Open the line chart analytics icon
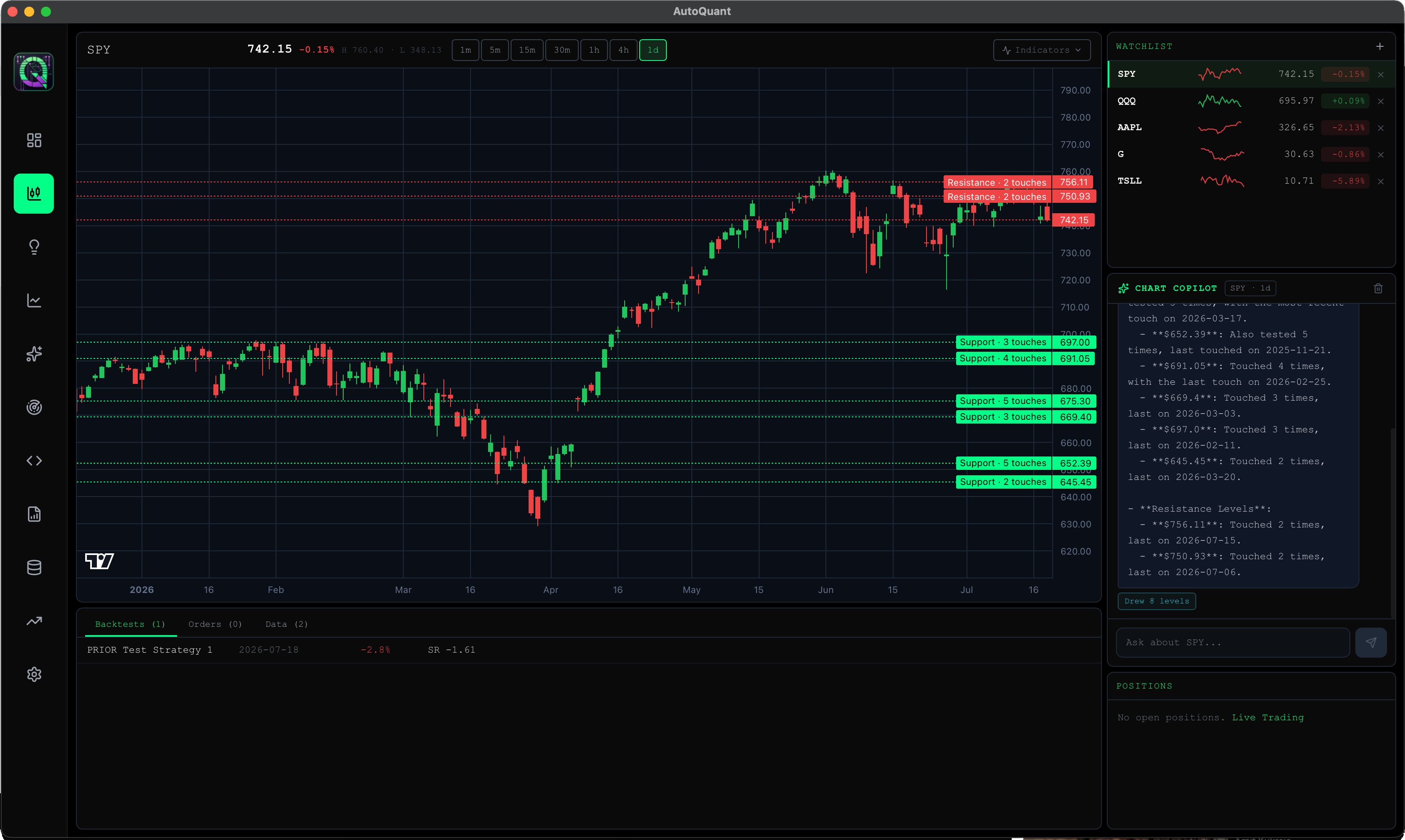1405x840 pixels. pos(34,300)
